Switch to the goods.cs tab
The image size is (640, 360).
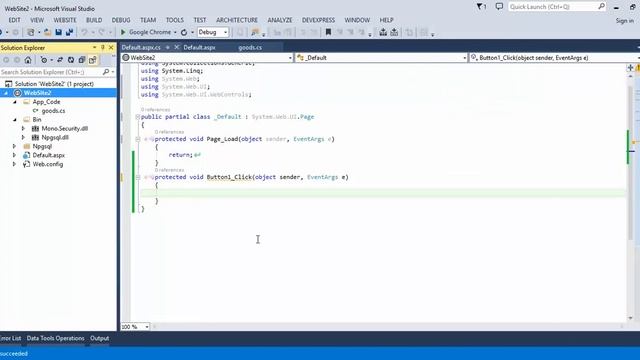click(x=250, y=47)
